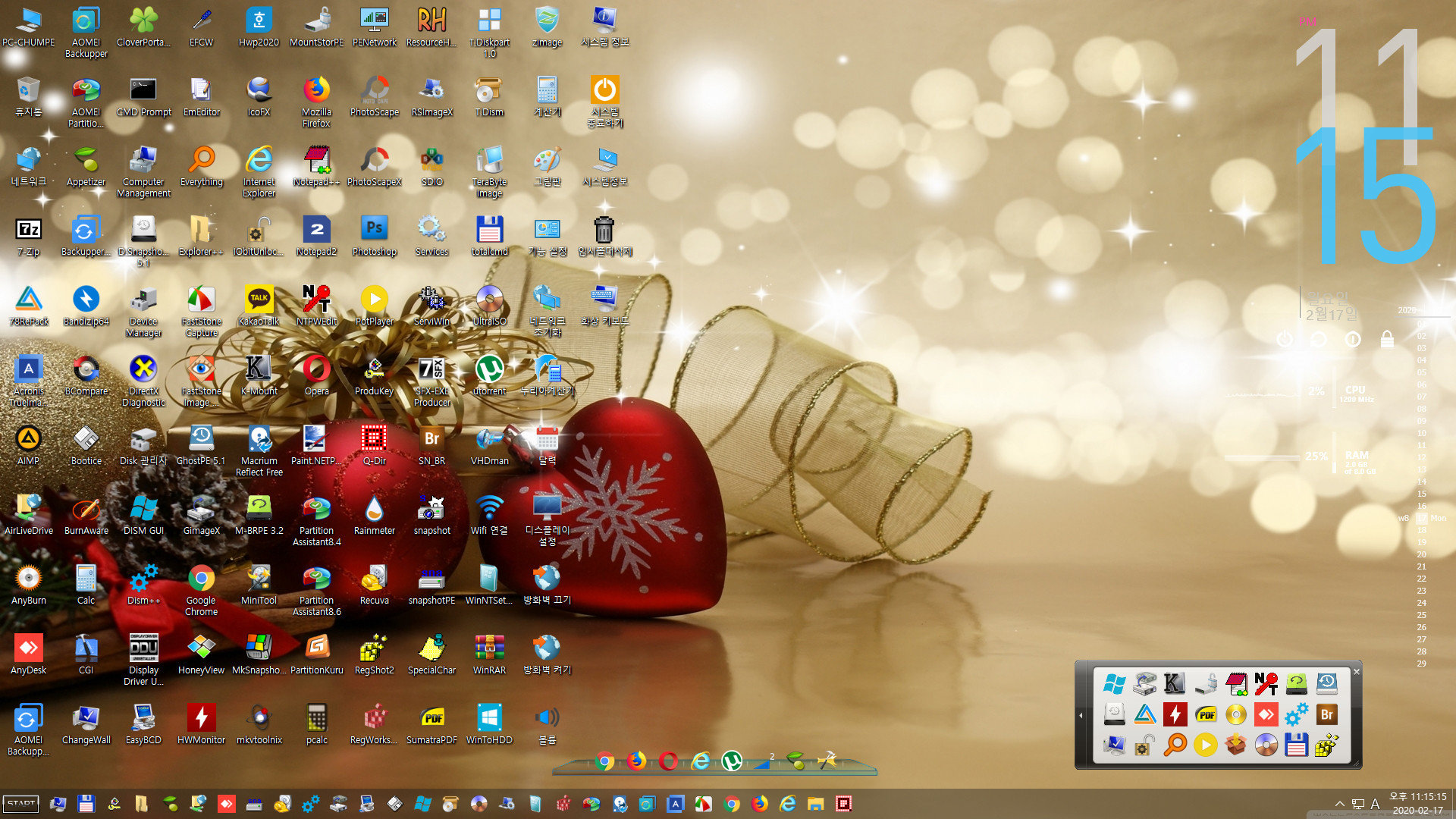Click Chrome in the bottom dock

604,761
